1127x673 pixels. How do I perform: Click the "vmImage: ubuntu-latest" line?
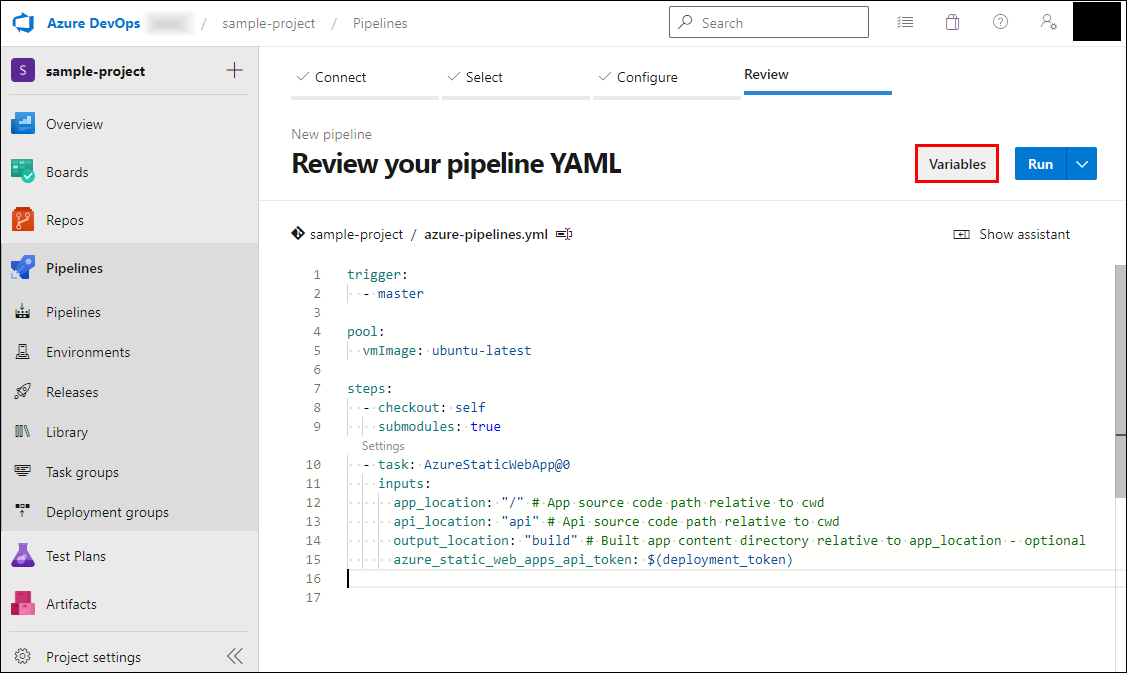(x=447, y=351)
